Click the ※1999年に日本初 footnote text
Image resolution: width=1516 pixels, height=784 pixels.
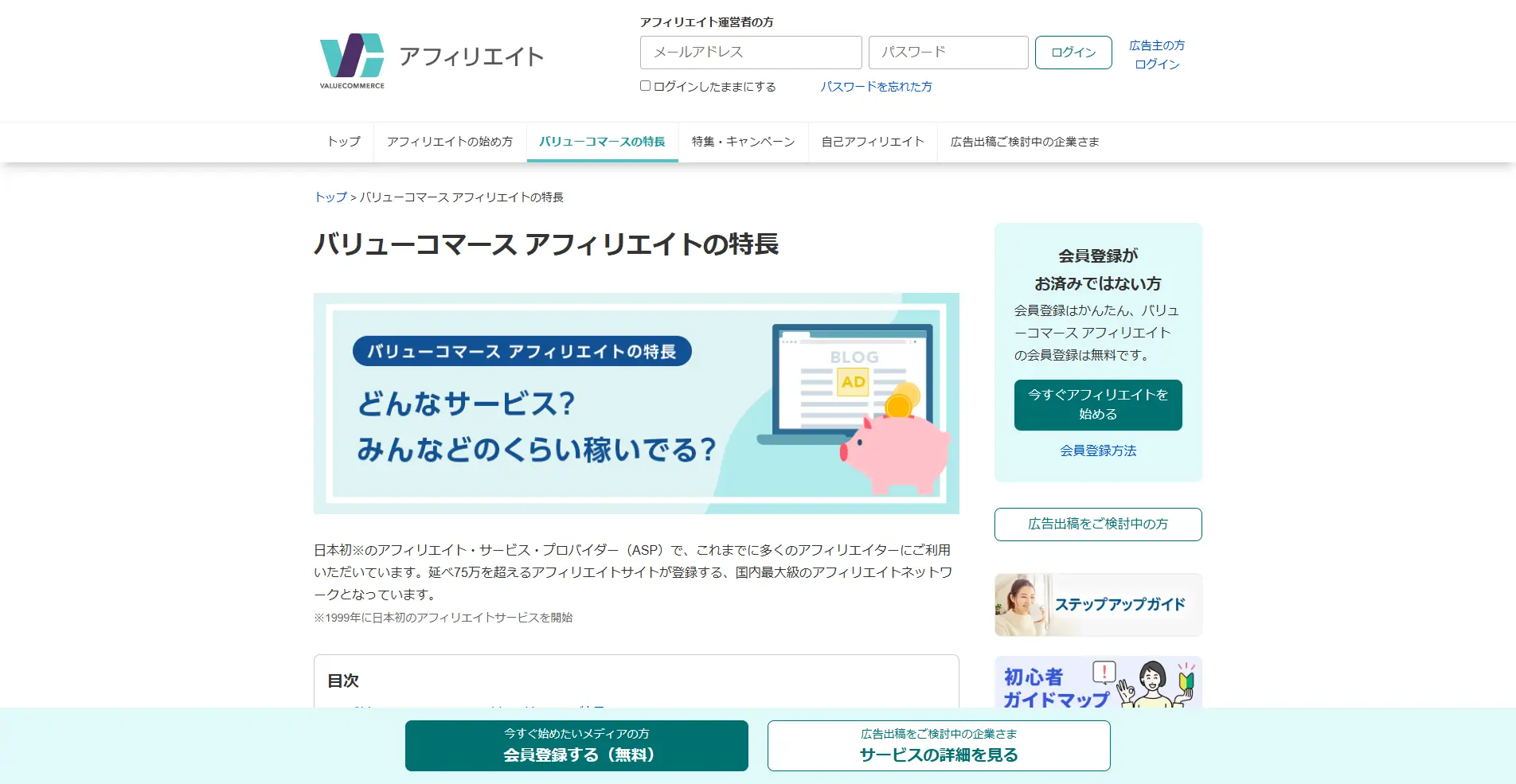(443, 618)
